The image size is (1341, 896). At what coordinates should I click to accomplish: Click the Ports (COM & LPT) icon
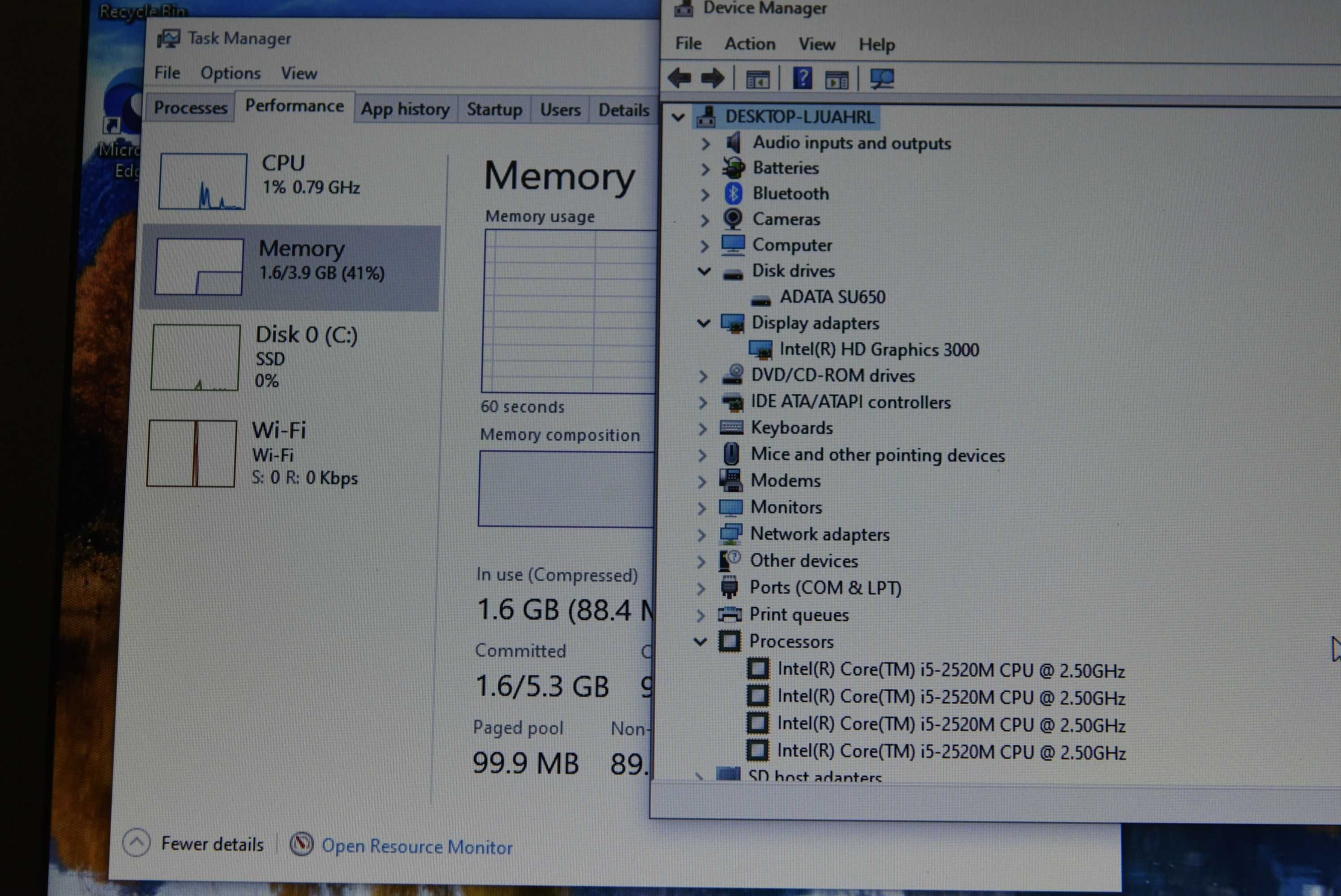729,587
